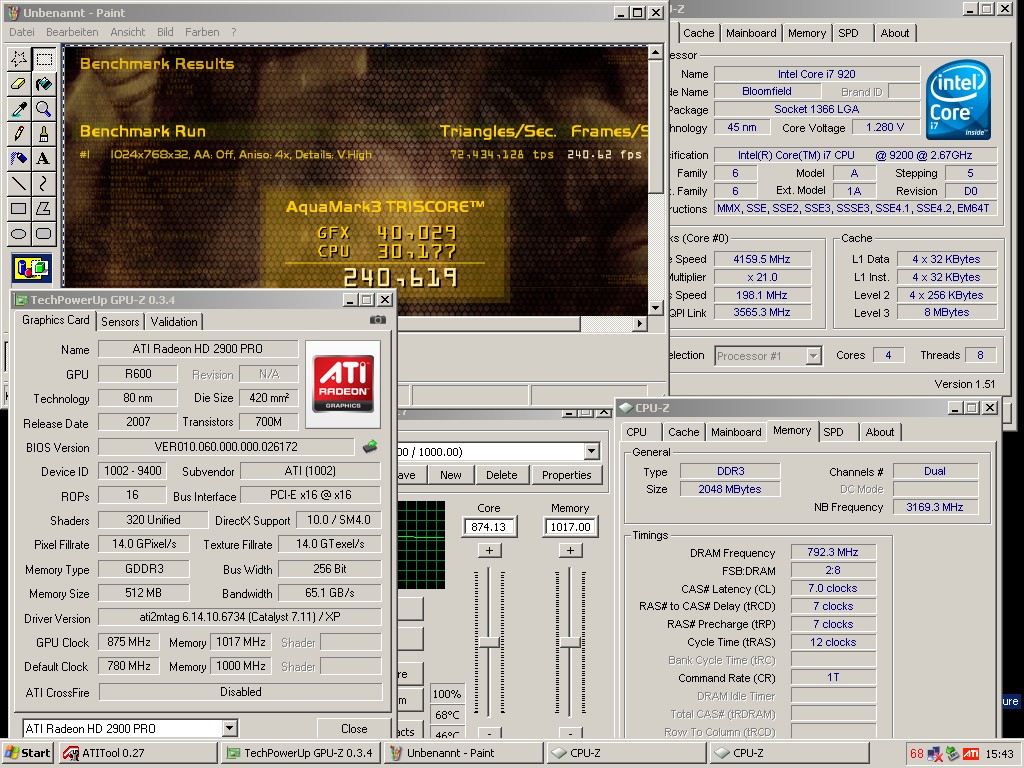This screenshot has height=768, width=1024.
Task: Select the Brush tool in Paint
Action: [44, 134]
